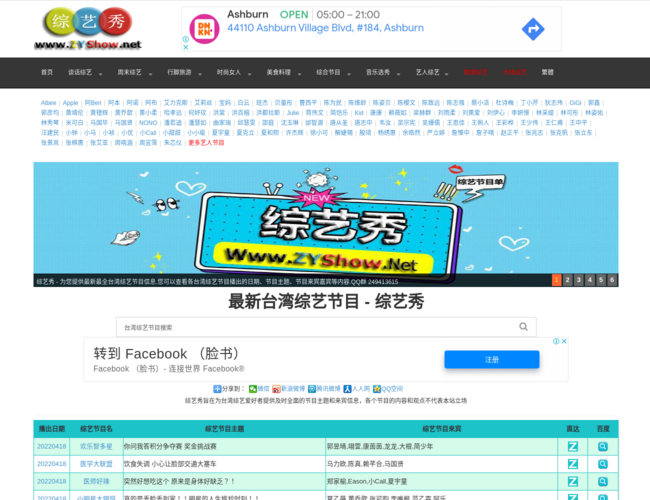The width and height of the screenshot is (650, 500).
Task: Share to 微信 via the green icon
Action: [x=252, y=389]
